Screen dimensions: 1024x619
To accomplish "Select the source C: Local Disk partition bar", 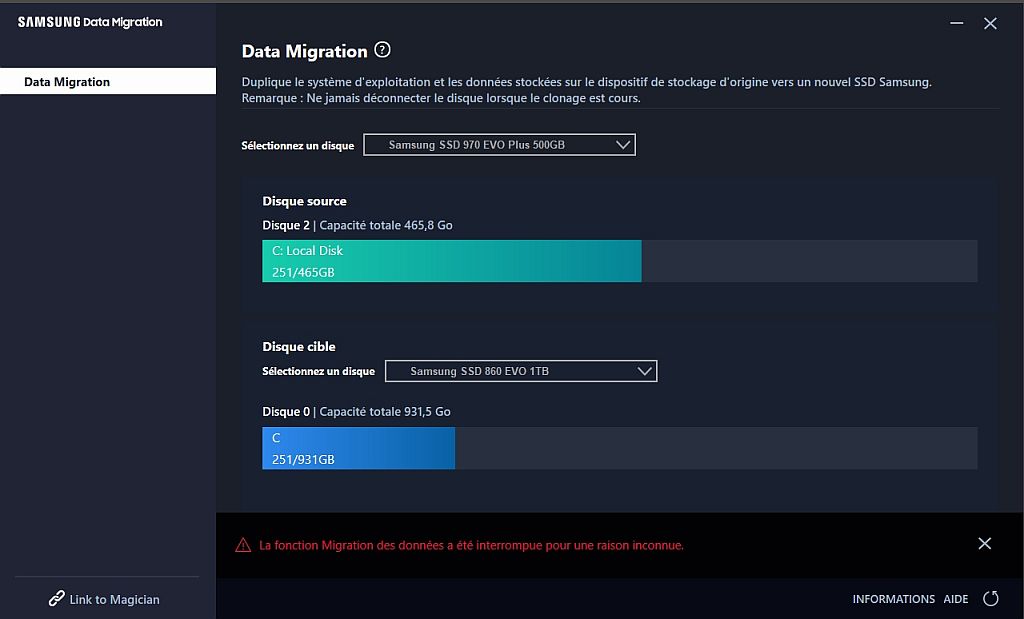I will pyautogui.click(x=452, y=261).
